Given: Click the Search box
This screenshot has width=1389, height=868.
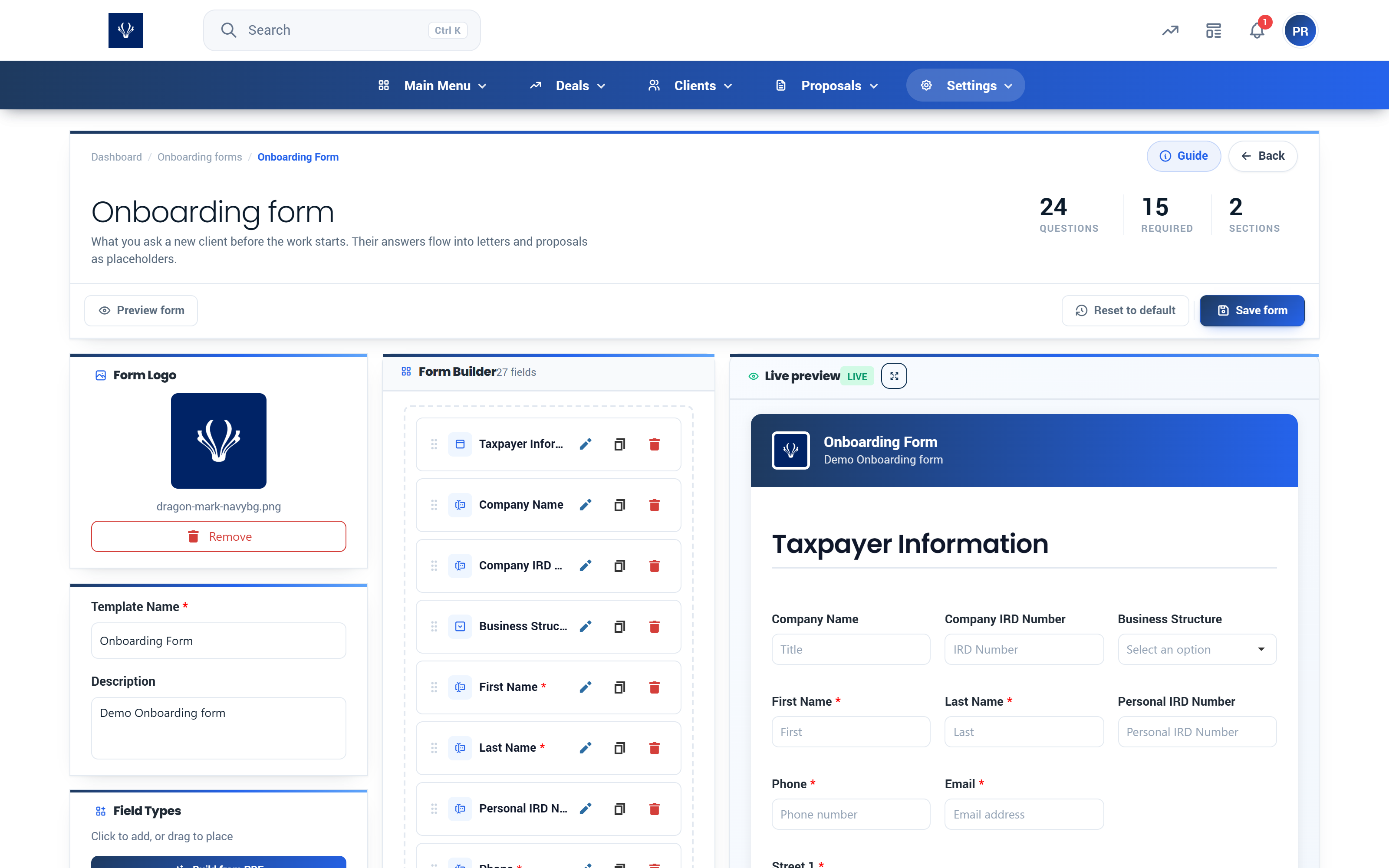Looking at the screenshot, I should coord(342,30).
